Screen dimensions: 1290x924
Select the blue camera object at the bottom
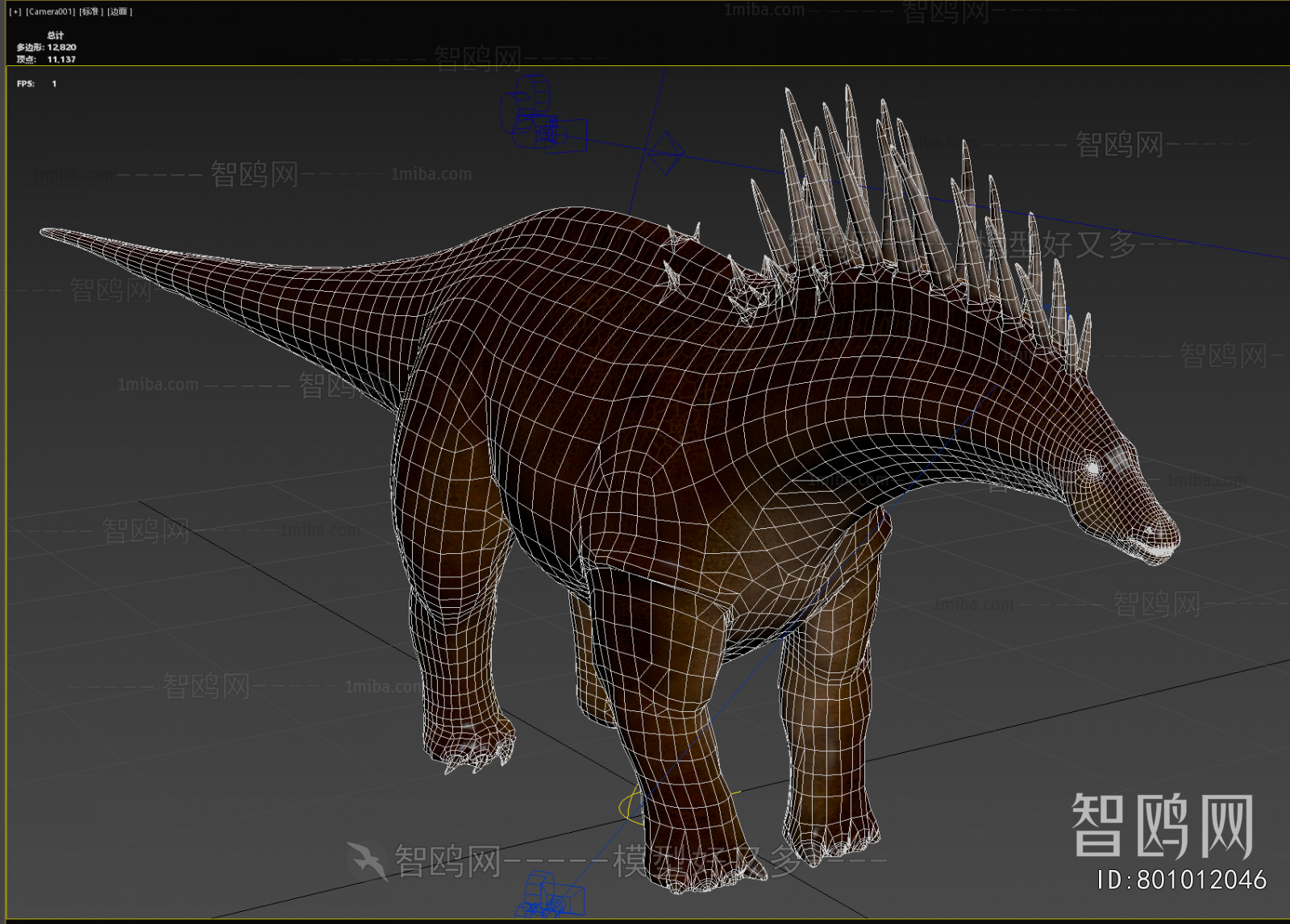[x=551, y=897]
